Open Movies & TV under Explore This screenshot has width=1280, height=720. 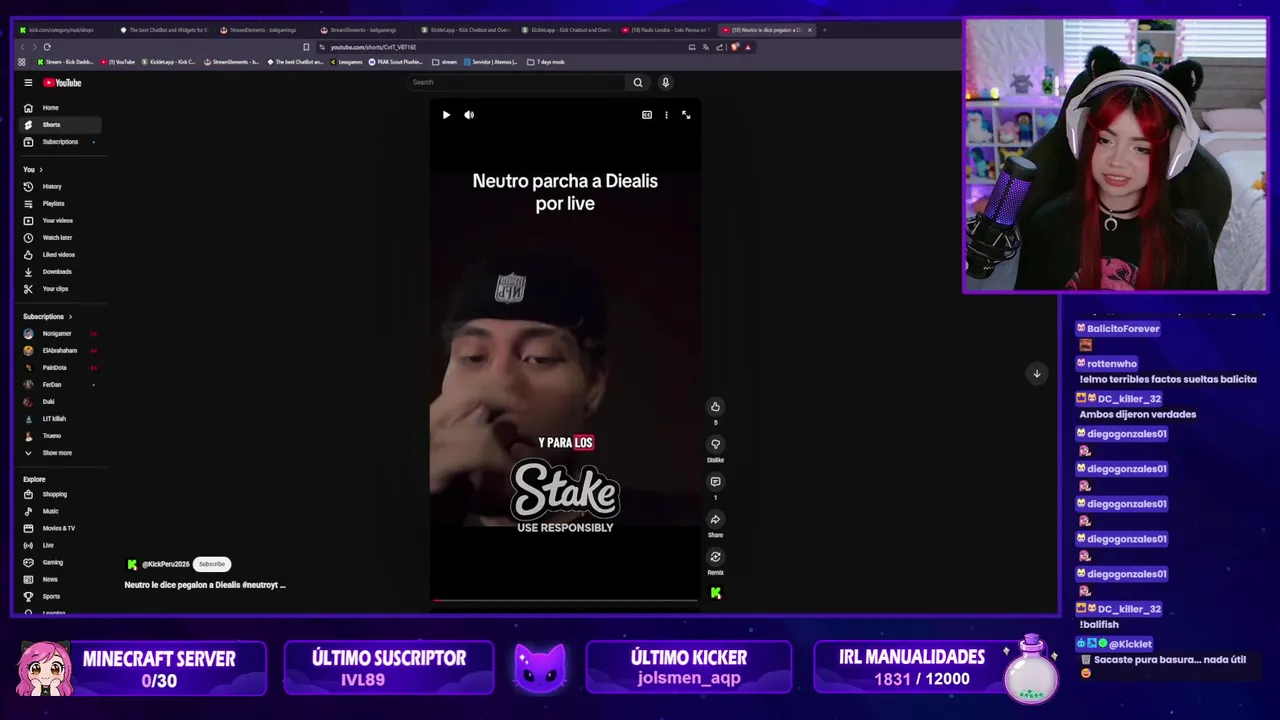[59, 529]
